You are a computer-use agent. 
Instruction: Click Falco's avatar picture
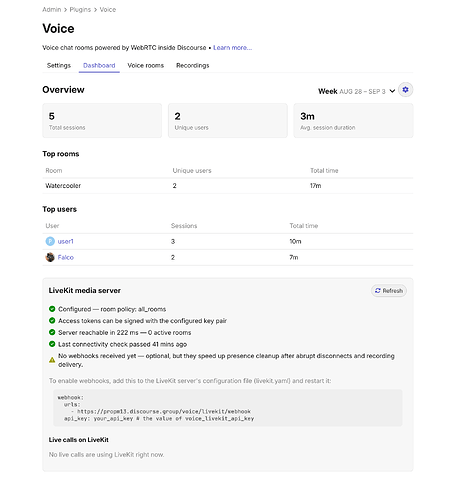click(50, 257)
